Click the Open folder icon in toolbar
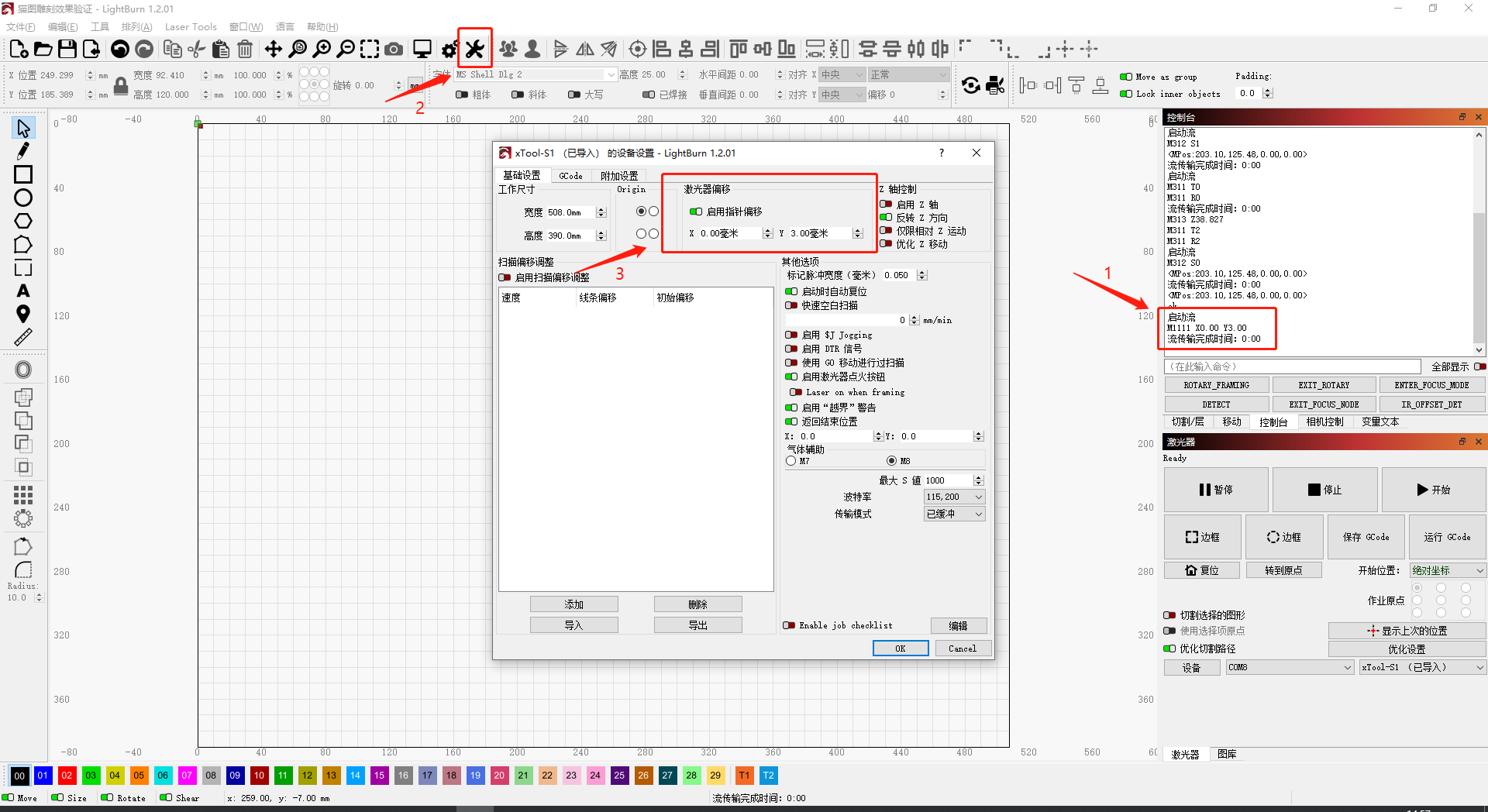 click(x=43, y=49)
